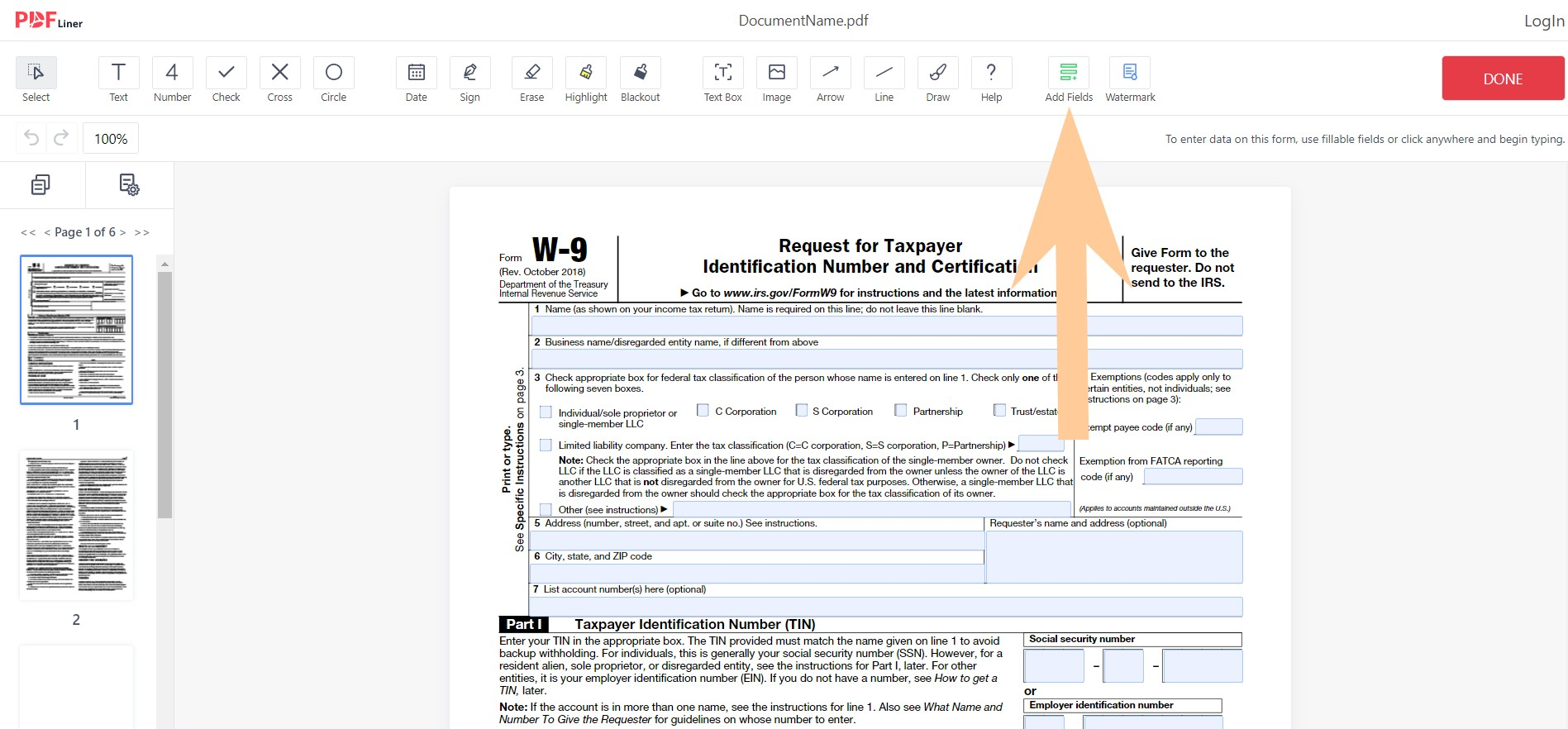1568x729 pixels.
Task: Select the Arrow drawing tool
Action: 831,80
